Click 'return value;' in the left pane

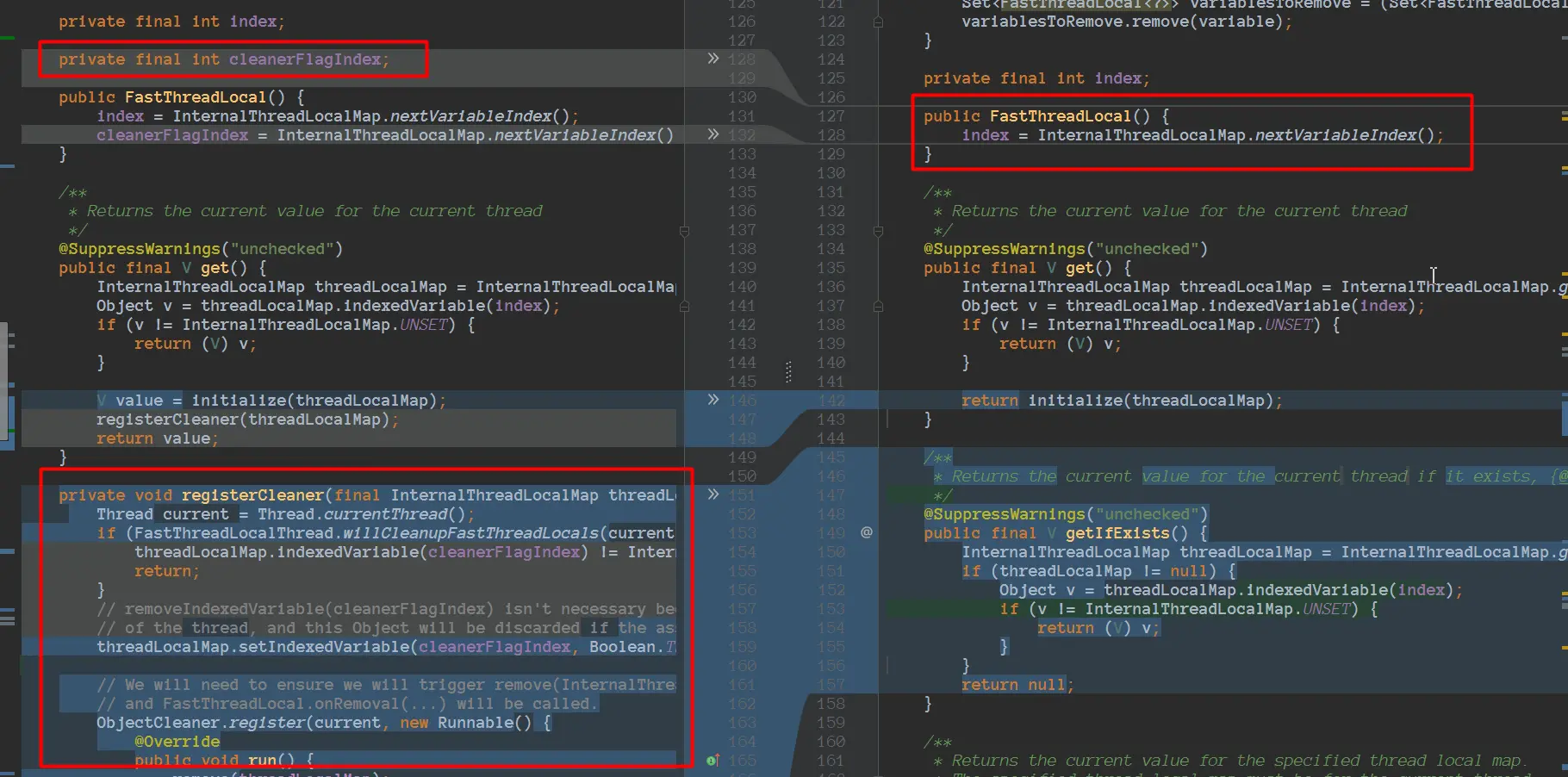point(158,438)
